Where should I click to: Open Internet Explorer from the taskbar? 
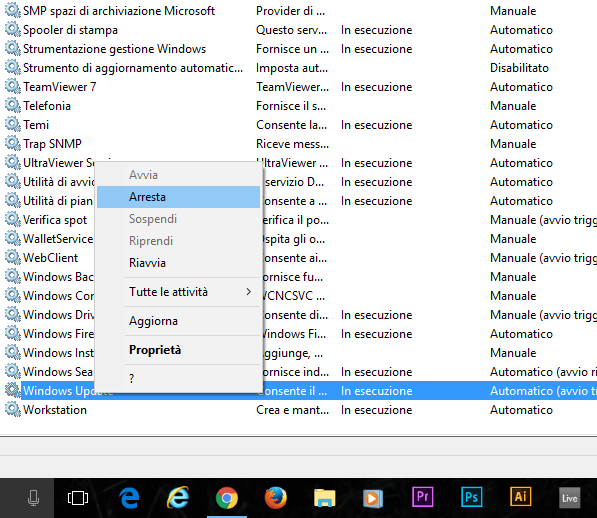click(178, 498)
